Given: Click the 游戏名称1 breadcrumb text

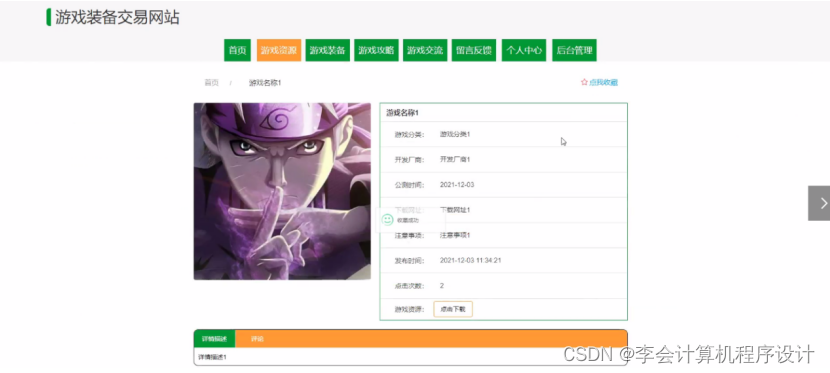Looking at the screenshot, I should [265, 83].
